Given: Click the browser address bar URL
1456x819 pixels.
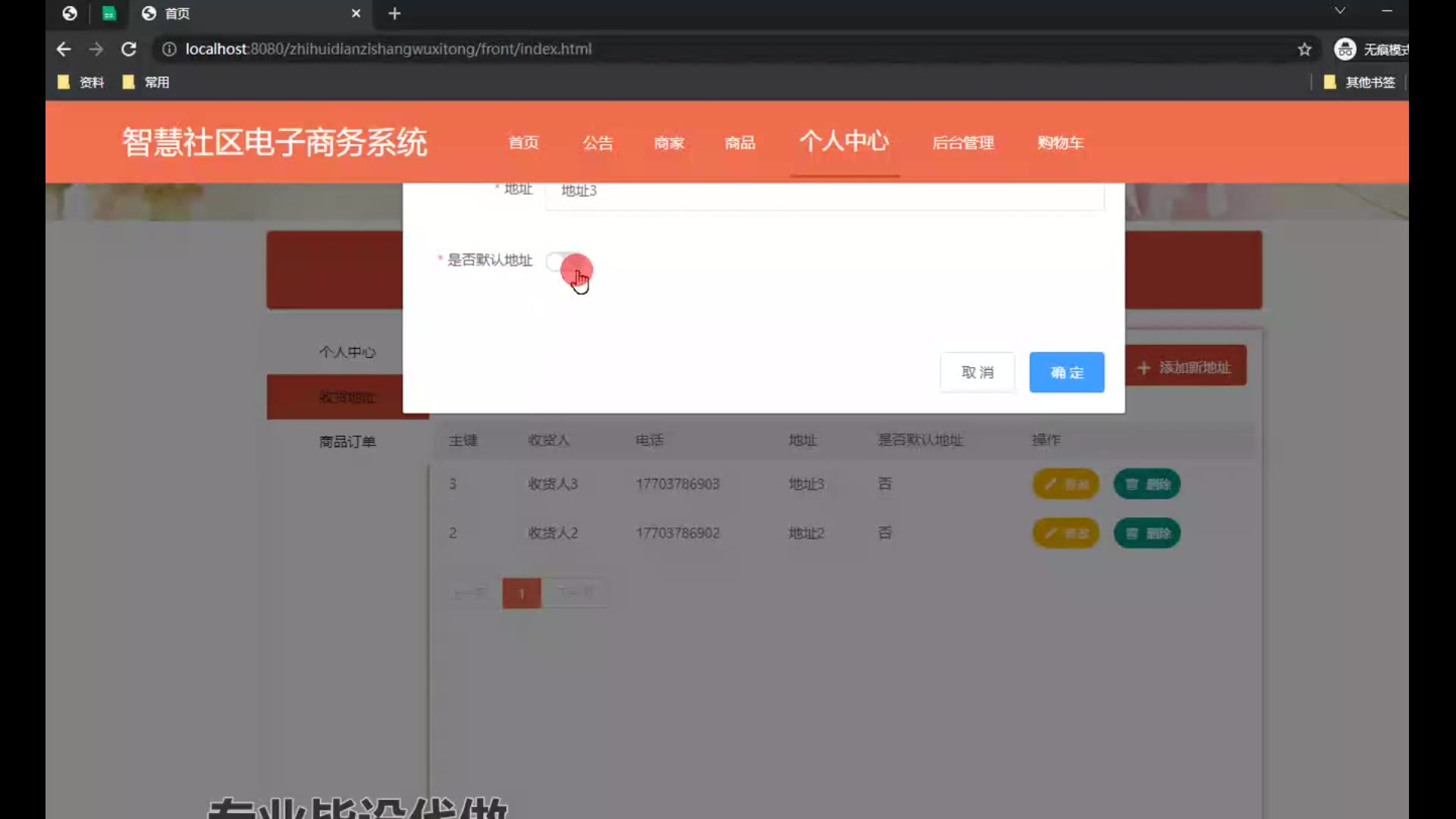Looking at the screenshot, I should (388, 49).
